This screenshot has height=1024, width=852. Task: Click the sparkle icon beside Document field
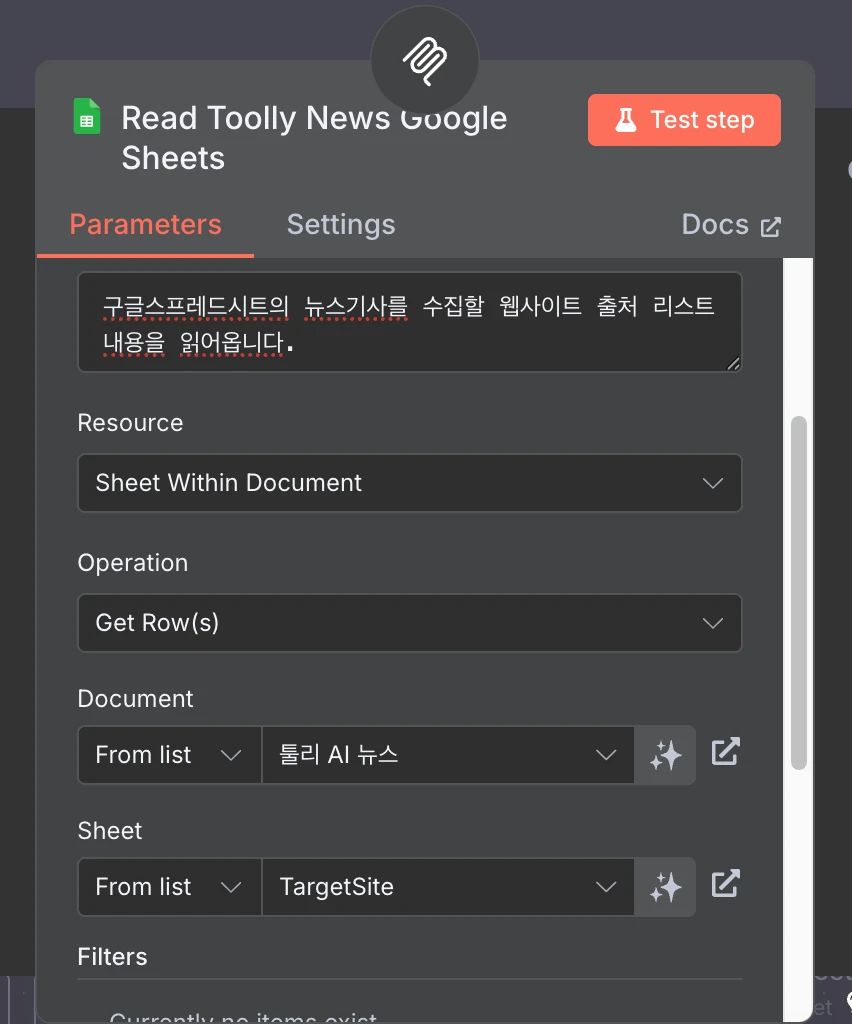point(665,755)
